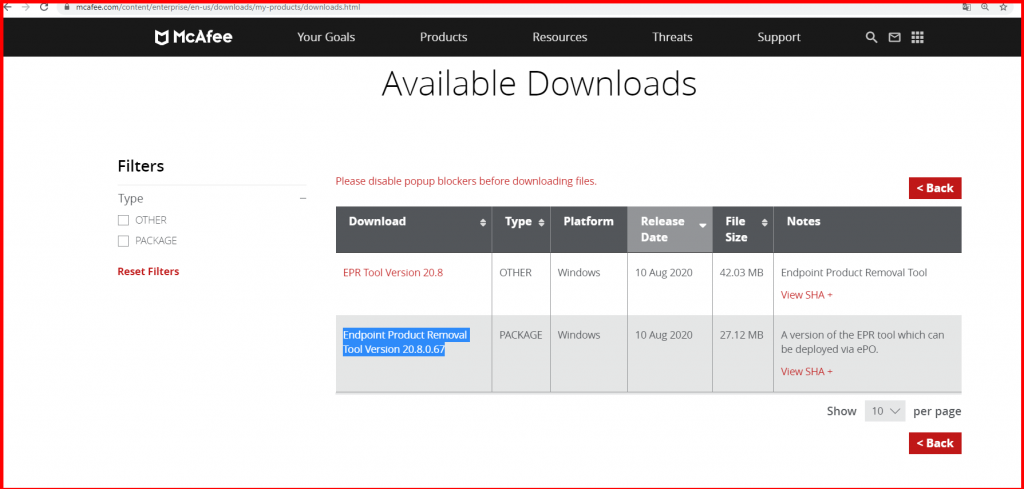Viewport: 1024px width, 489px height.
Task: Check the PACKAGE type filter
Action: [123, 241]
